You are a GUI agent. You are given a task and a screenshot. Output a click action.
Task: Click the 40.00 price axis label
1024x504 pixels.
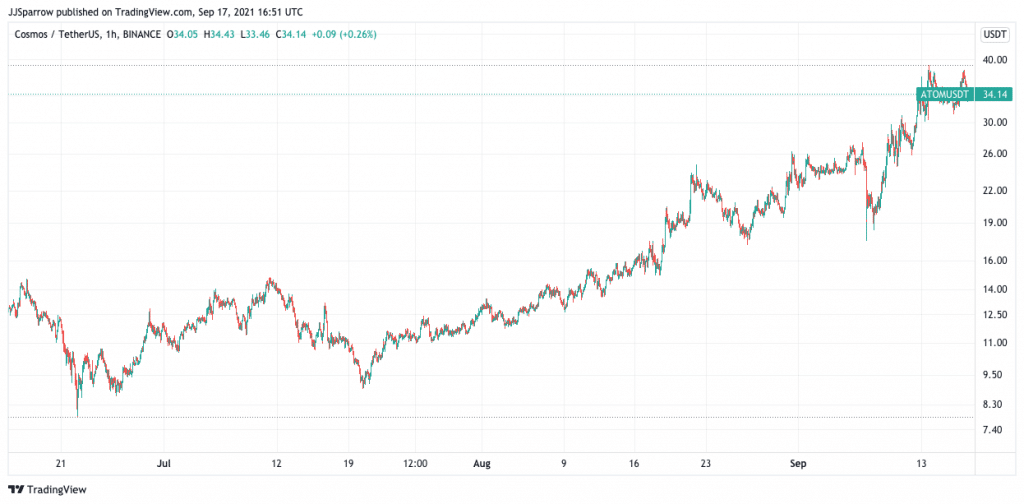(x=995, y=60)
